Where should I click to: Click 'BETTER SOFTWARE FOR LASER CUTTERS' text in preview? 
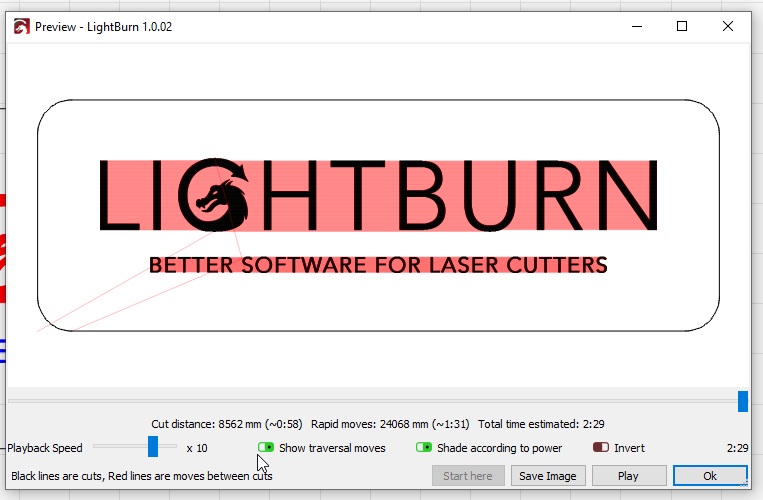click(x=378, y=265)
